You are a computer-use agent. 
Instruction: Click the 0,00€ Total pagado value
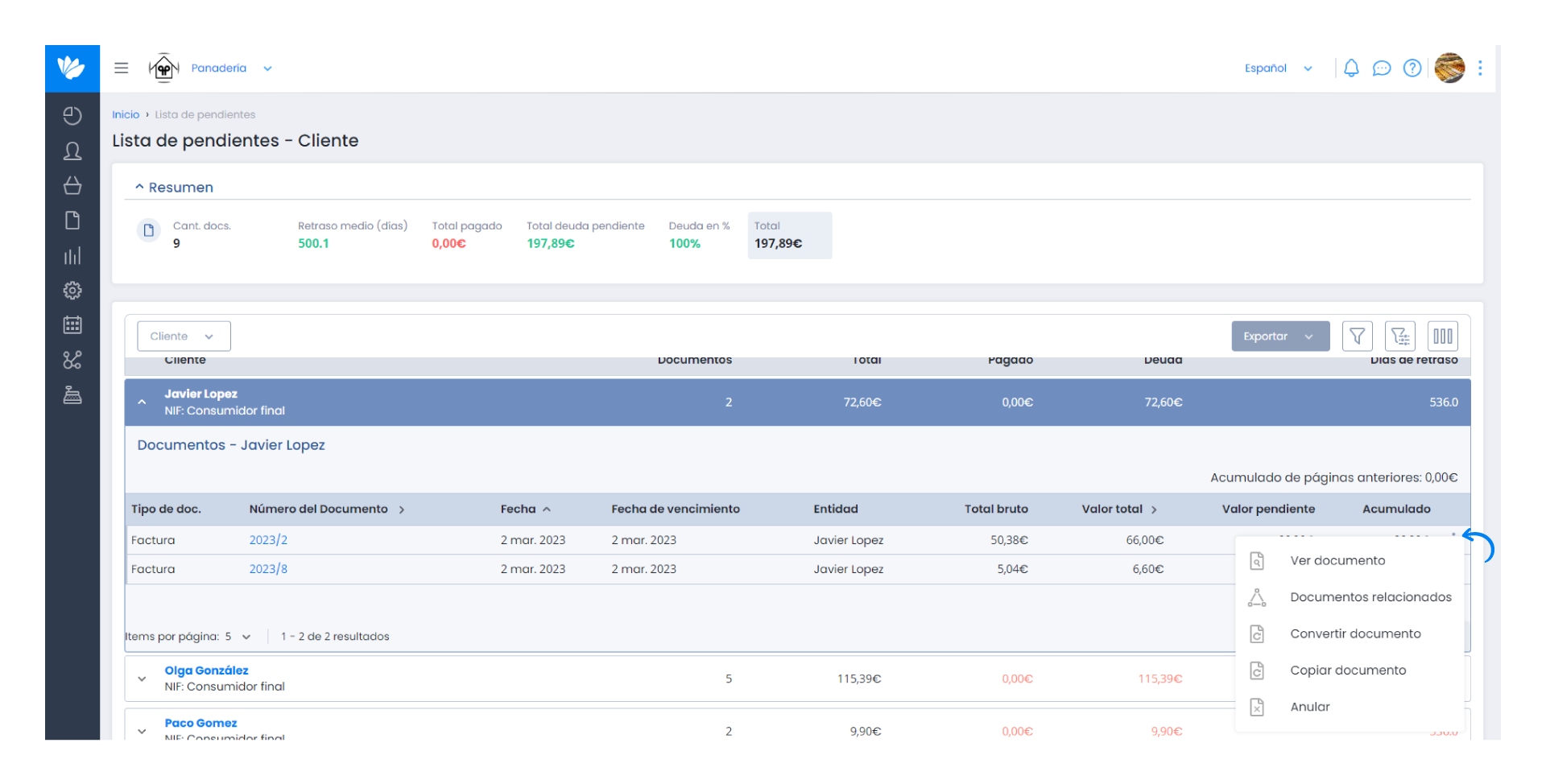449,244
